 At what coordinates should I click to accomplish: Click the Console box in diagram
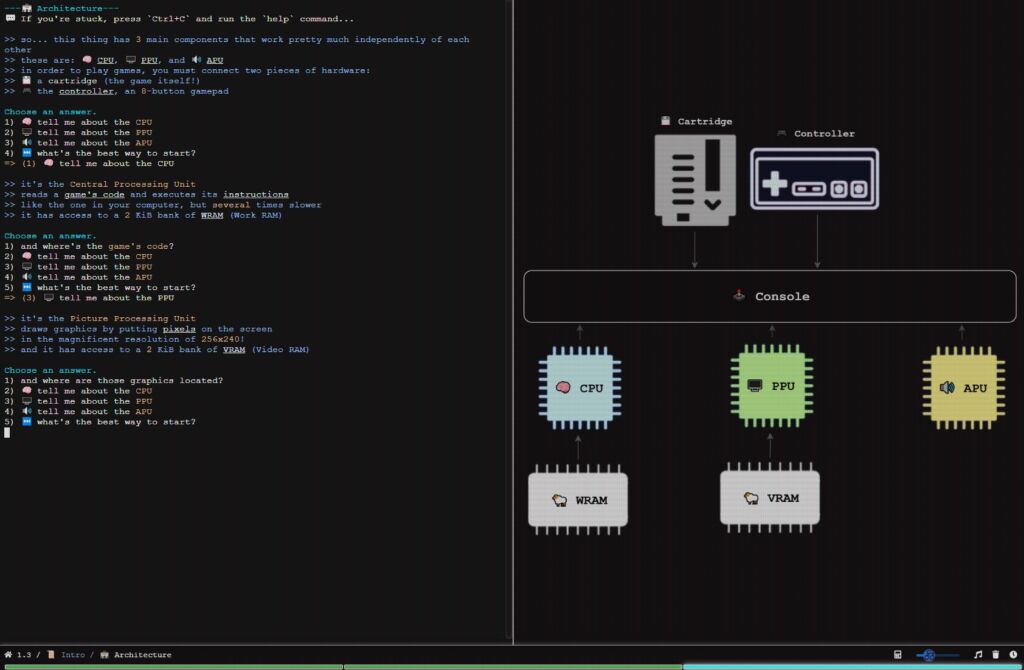[769, 296]
